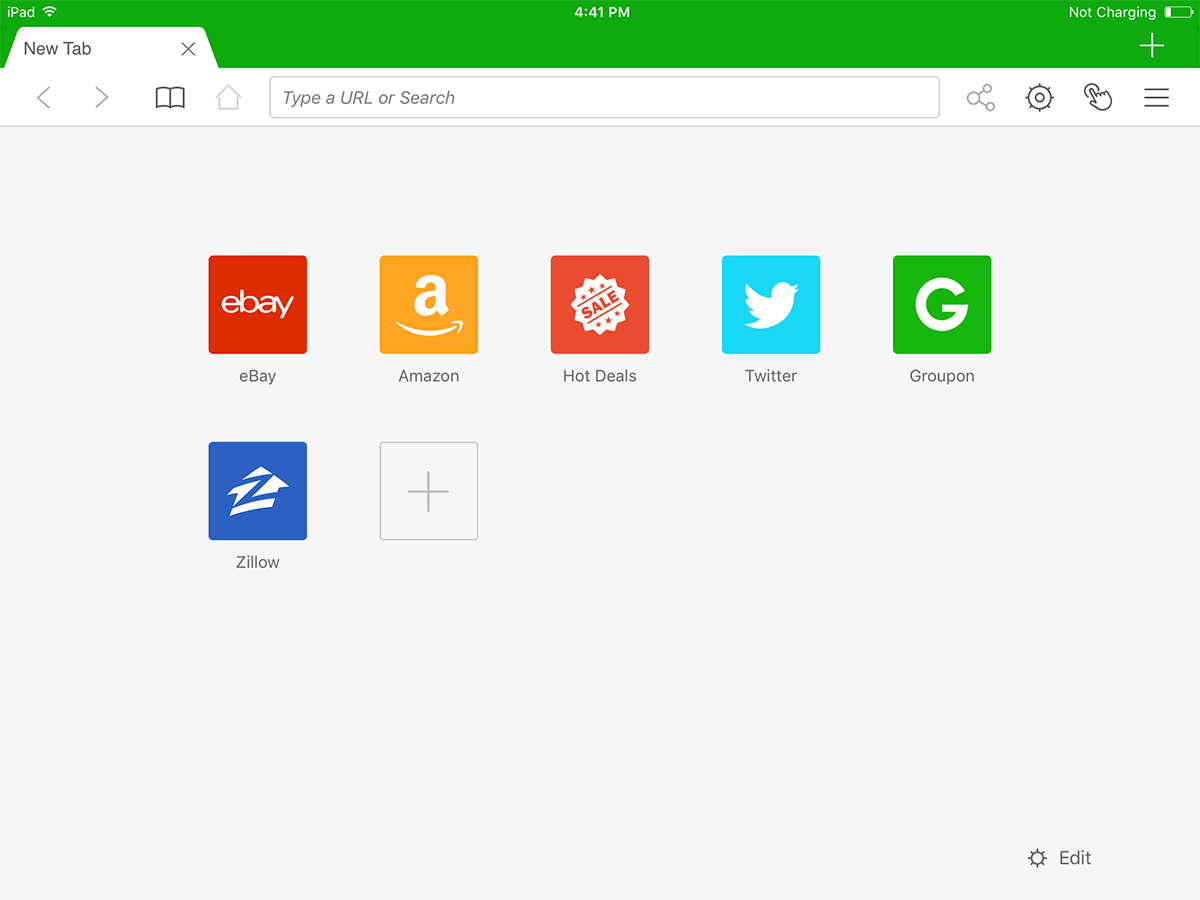
Task: Open a new tab with plus icon
Action: 1152,46
